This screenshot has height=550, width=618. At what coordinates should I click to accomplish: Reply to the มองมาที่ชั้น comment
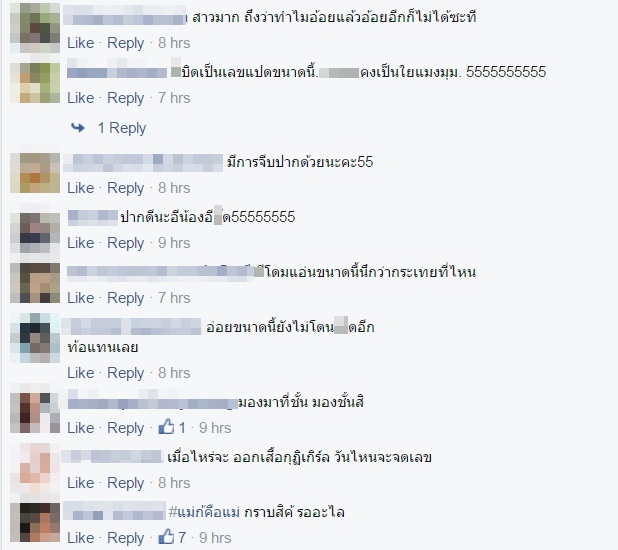pyautogui.click(x=125, y=428)
